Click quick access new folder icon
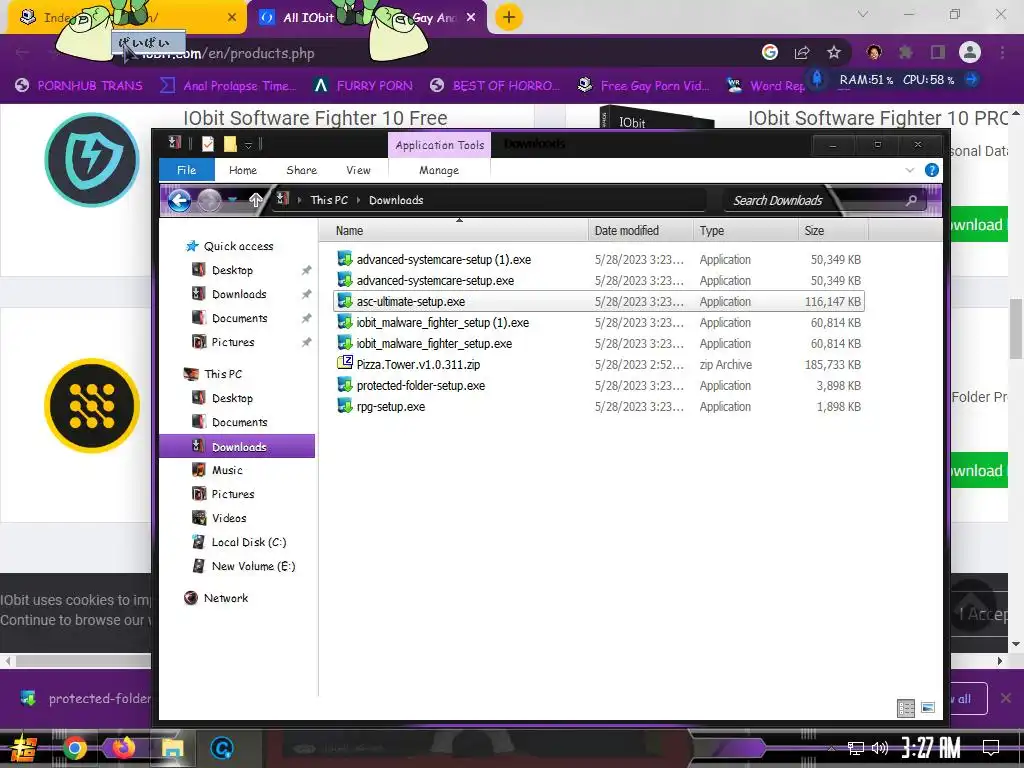The width and height of the screenshot is (1024, 768). point(230,144)
